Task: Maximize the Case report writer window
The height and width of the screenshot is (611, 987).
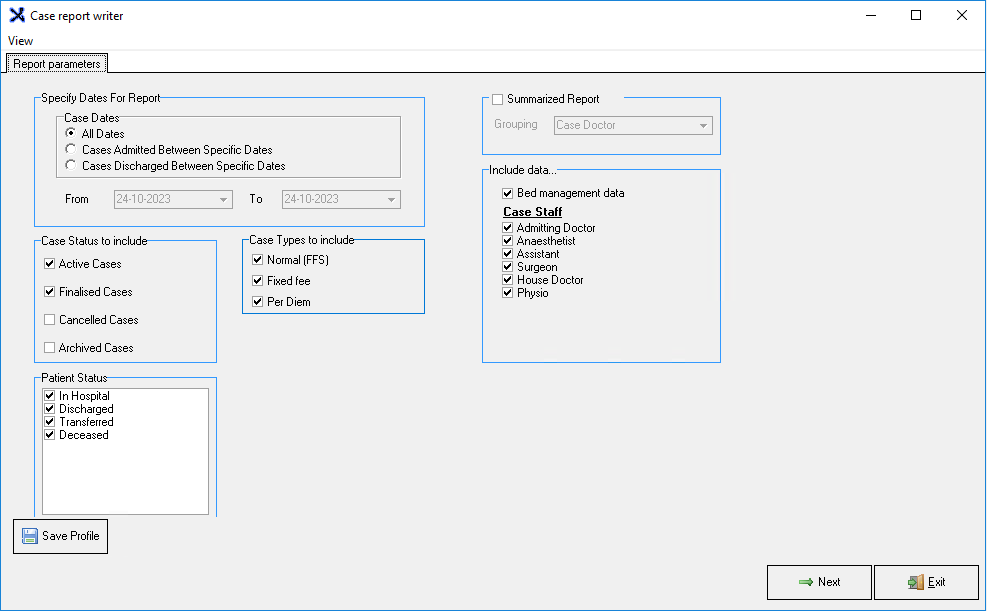Action: tap(916, 16)
